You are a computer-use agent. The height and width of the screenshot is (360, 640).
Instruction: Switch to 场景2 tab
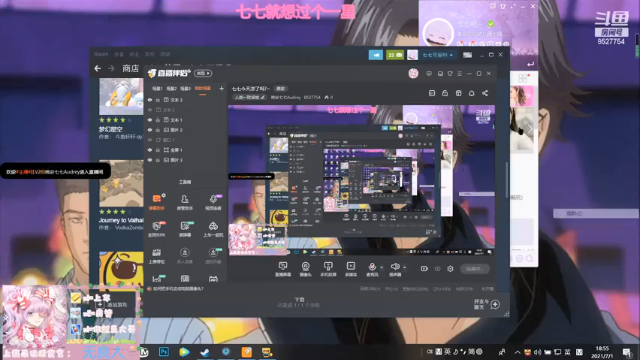(x=171, y=89)
